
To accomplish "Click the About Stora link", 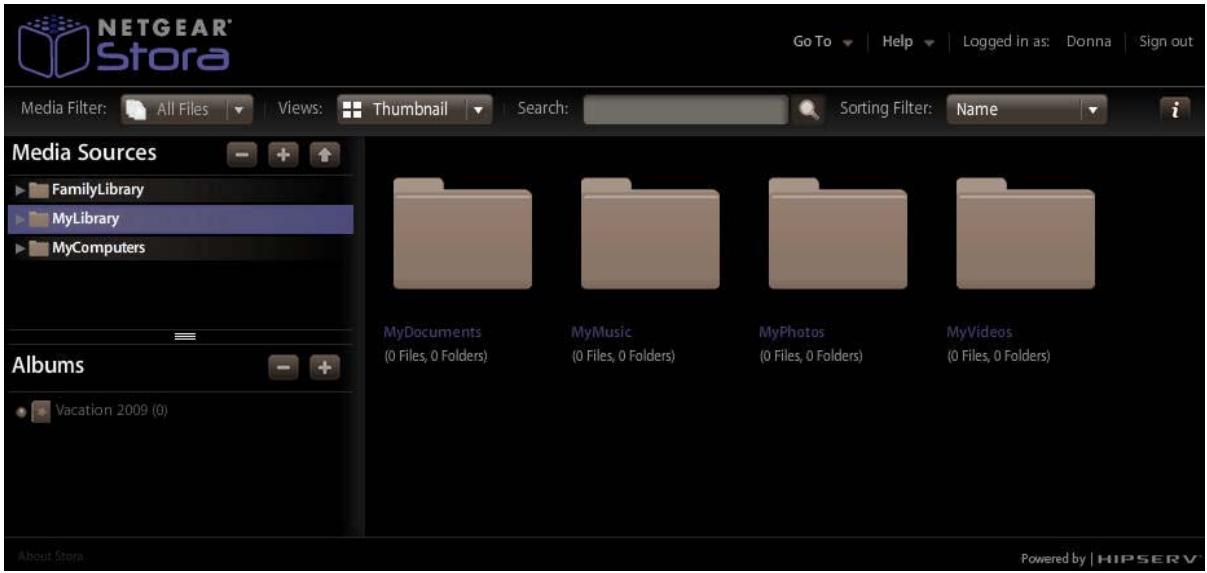I will [51, 555].
